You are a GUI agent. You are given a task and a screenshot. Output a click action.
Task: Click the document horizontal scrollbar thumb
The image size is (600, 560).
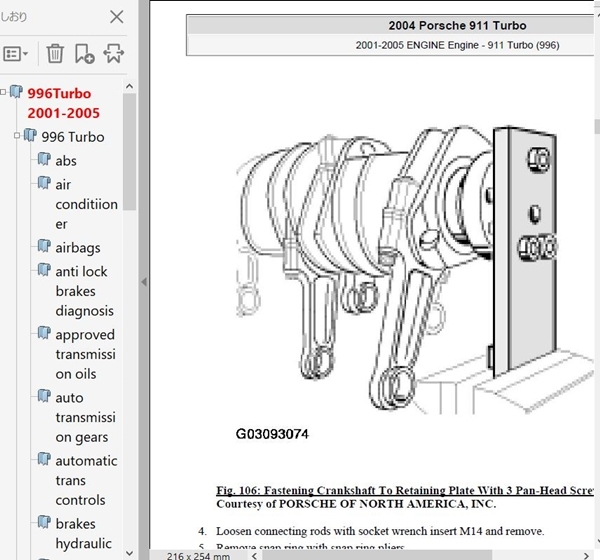click(377, 555)
